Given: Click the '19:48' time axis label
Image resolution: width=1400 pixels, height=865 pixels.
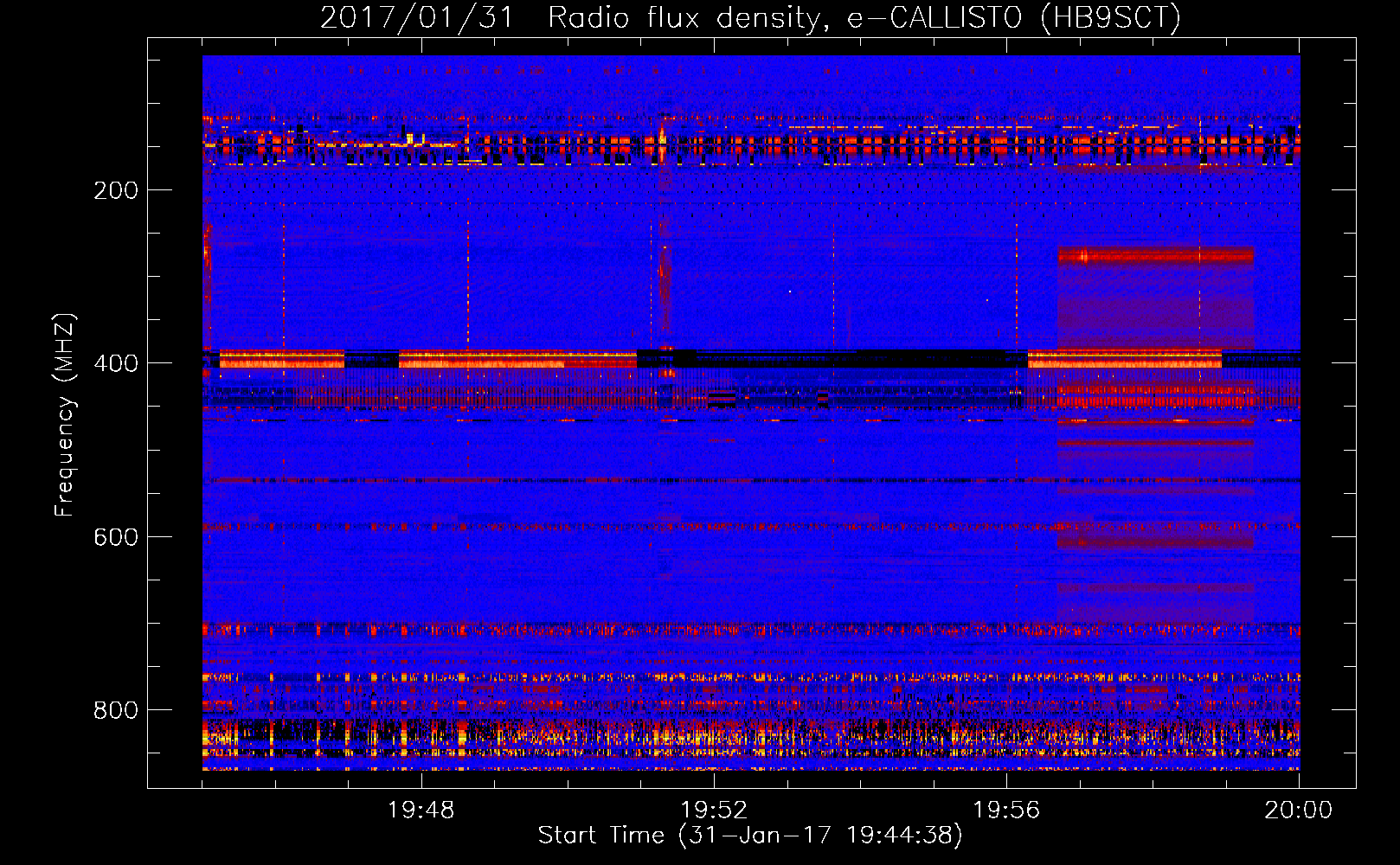Looking at the screenshot, I should 421,811.
